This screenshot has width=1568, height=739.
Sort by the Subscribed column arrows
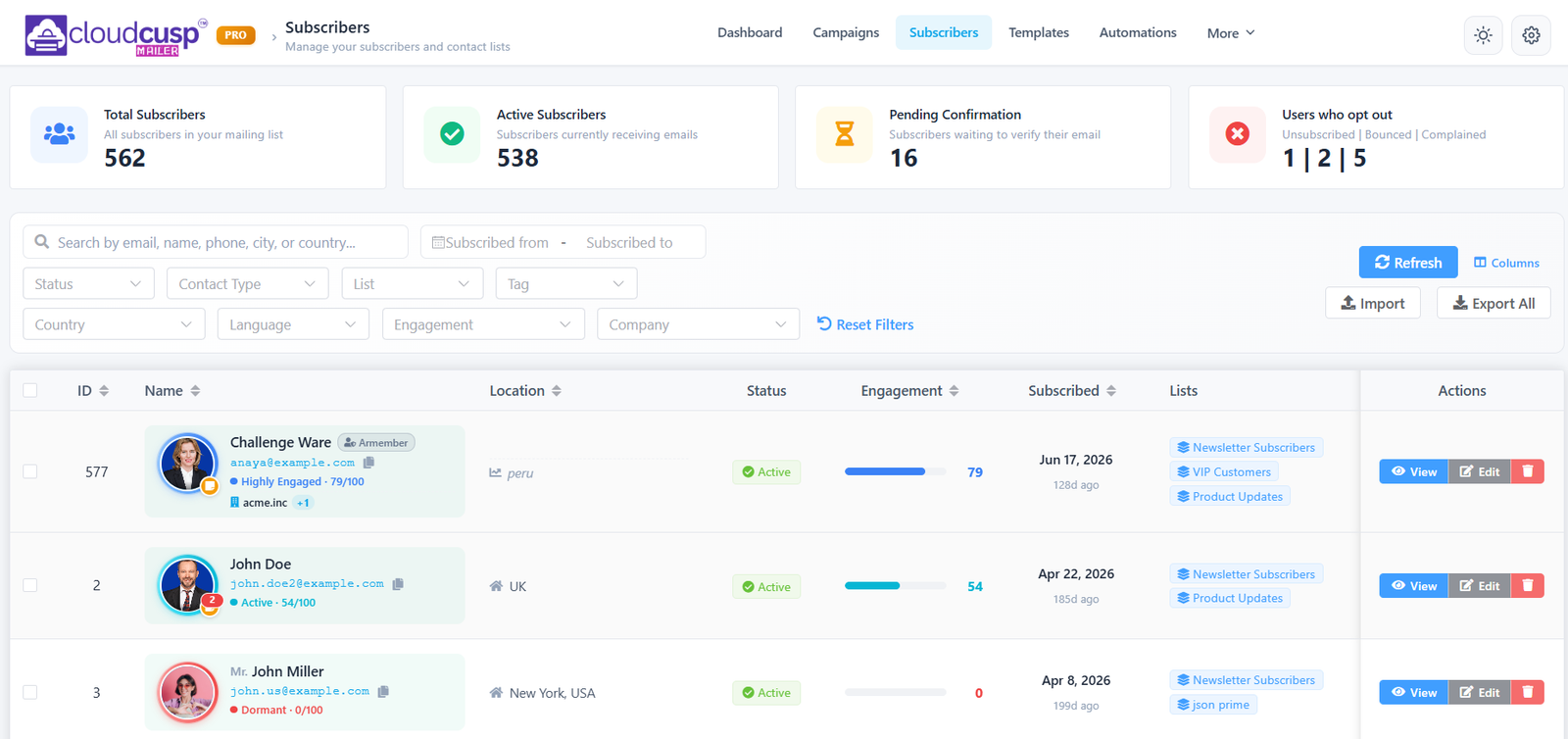(1111, 390)
